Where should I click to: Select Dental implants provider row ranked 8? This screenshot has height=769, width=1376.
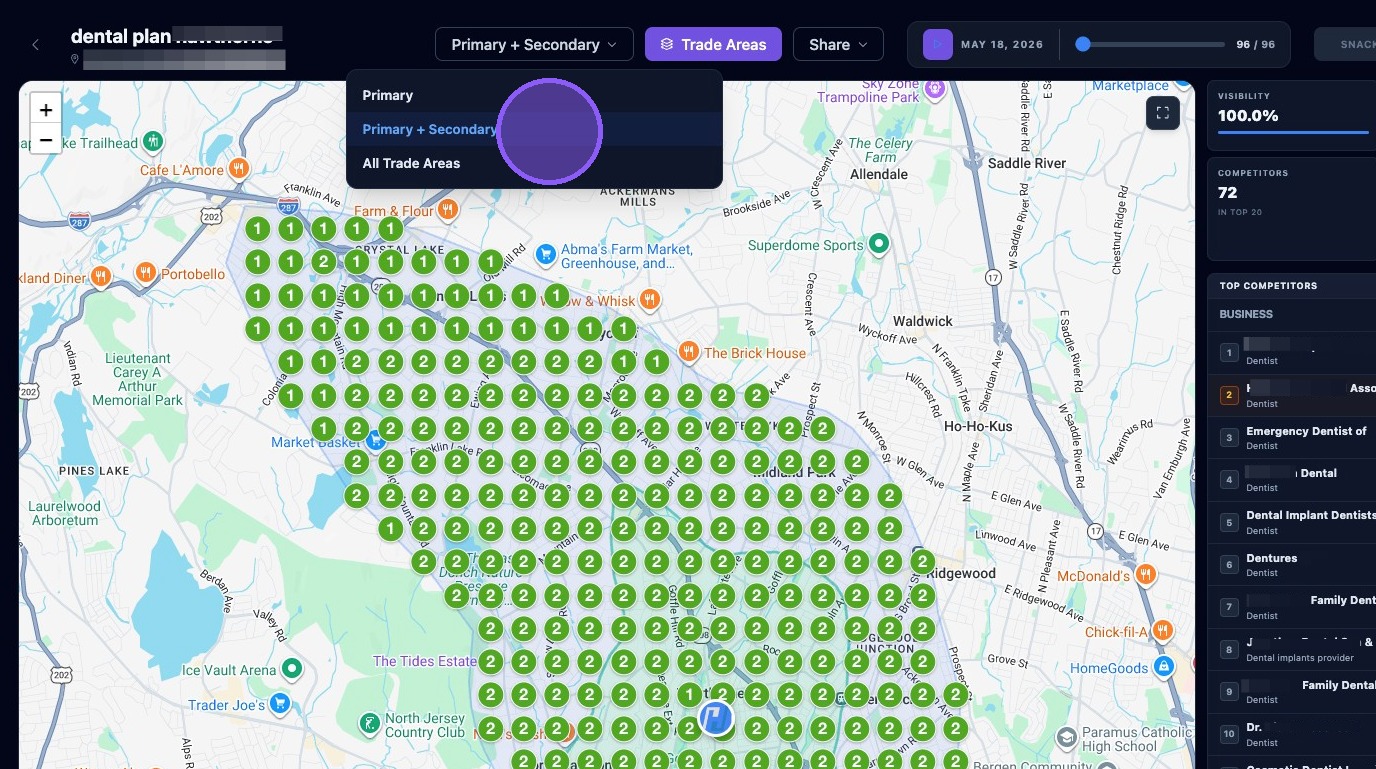pos(1292,650)
